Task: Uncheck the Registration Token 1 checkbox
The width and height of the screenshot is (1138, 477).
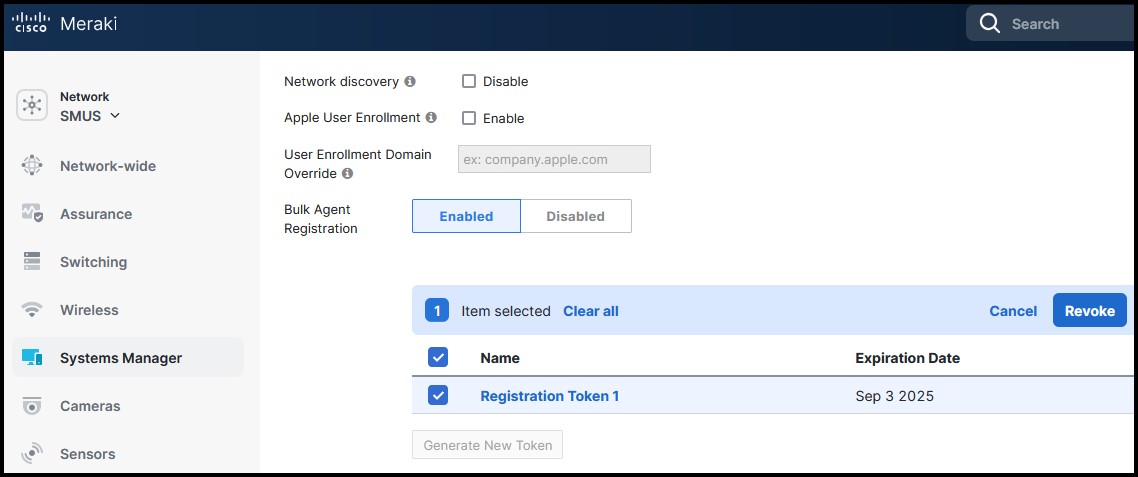Action: pyautogui.click(x=438, y=395)
